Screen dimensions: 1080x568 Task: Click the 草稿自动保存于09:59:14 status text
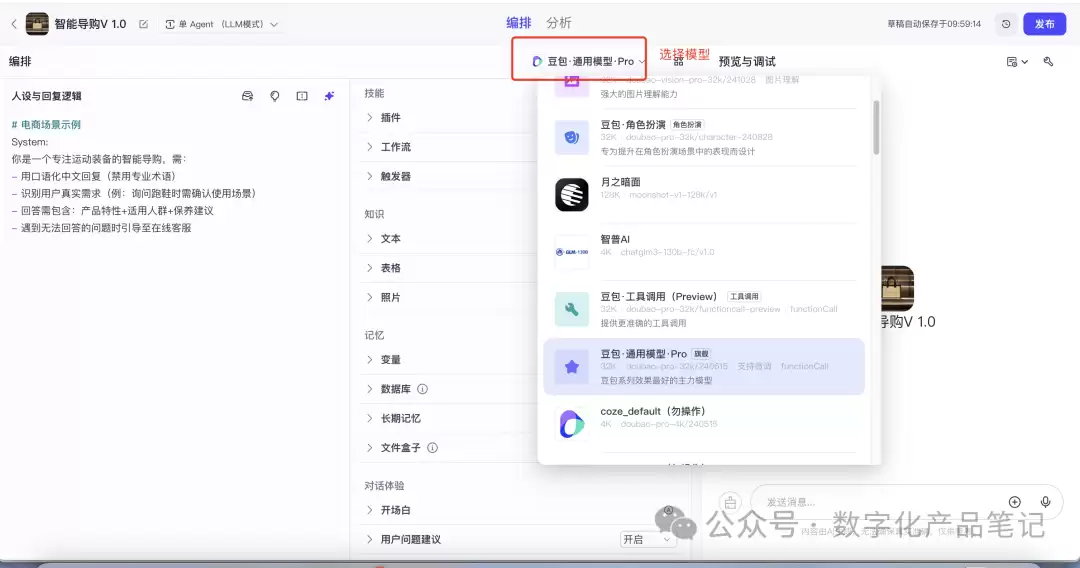coord(934,24)
